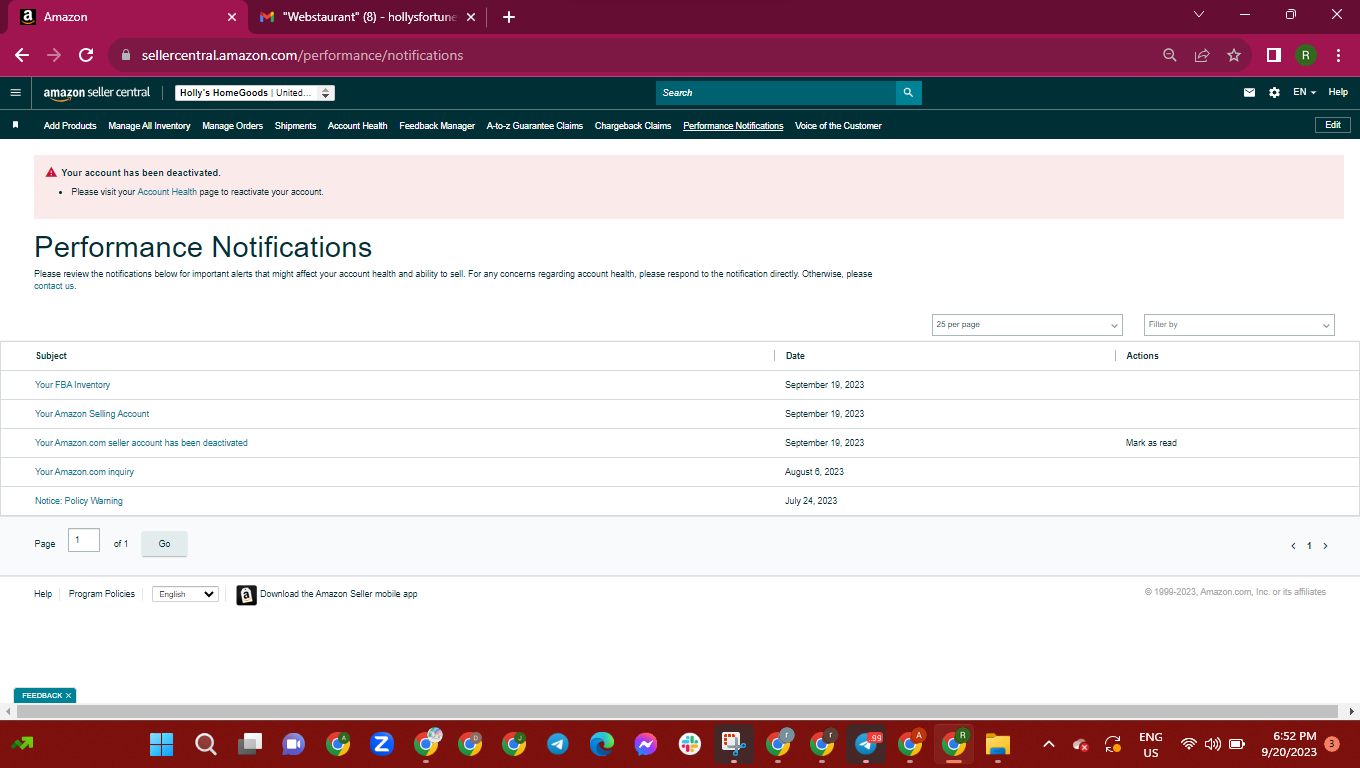The height and width of the screenshot is (768, 1360).
Task: Expand the 25 per page dropdown
Action: [x=1027, y=325]
